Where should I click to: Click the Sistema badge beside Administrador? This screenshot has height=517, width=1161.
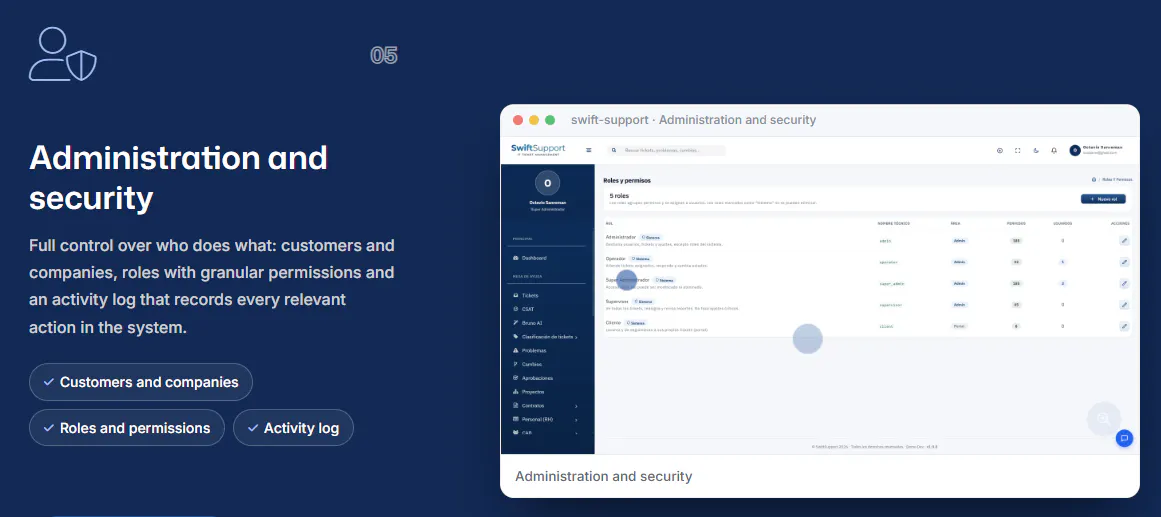point(650,238)
